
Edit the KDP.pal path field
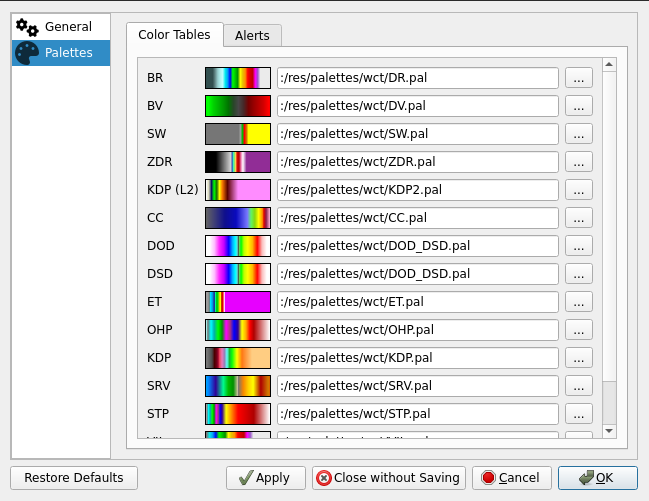click(x=418, y=358)
